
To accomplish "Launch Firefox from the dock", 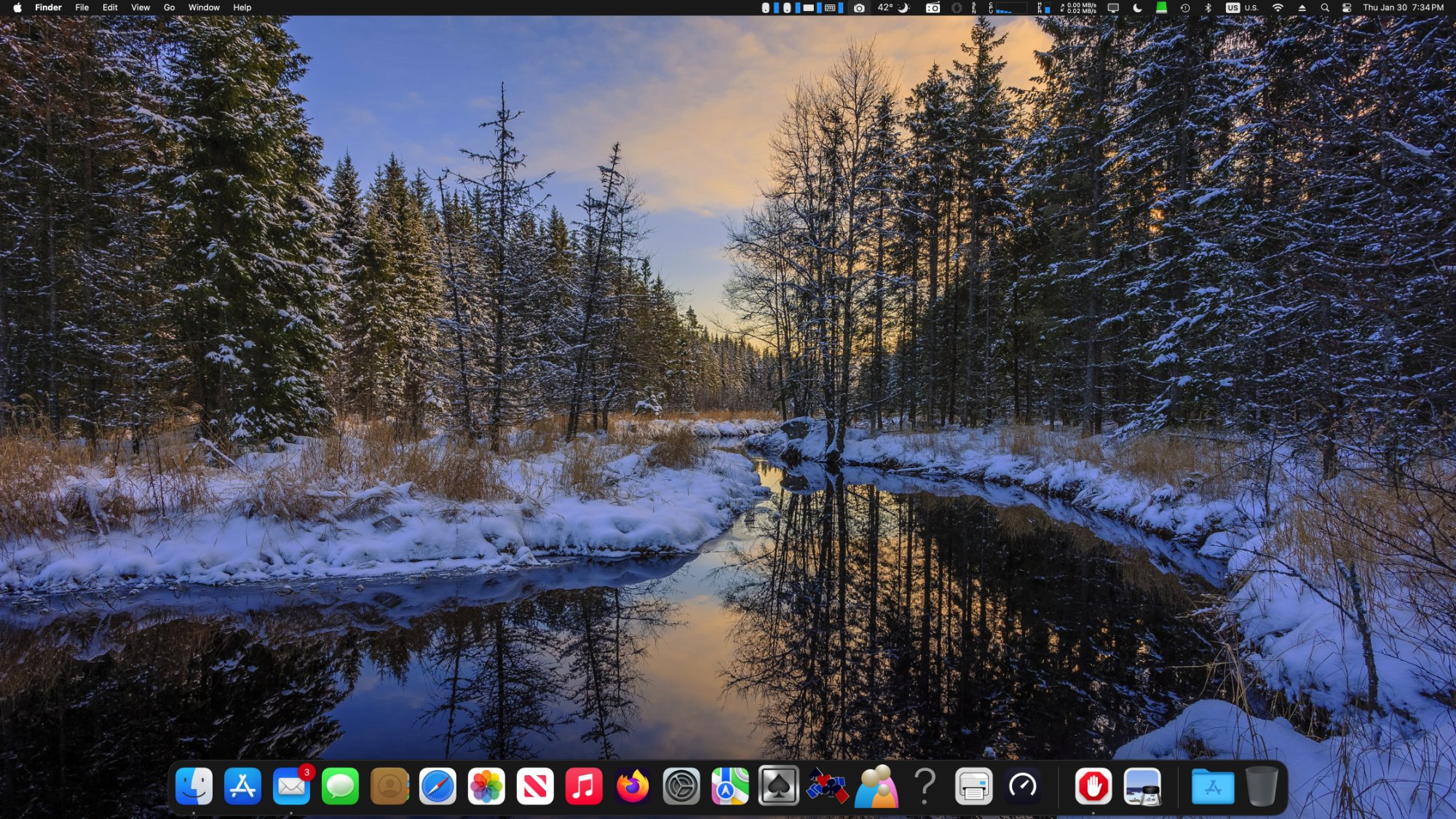I will [x=633, y=786].
